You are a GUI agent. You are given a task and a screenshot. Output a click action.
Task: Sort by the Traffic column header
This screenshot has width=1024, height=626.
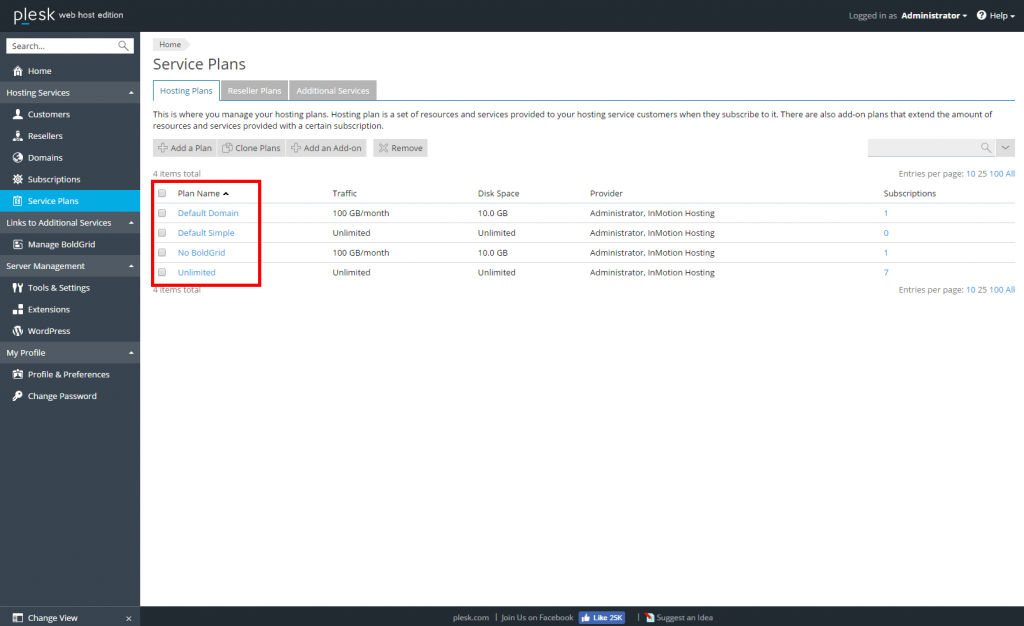click(x=344, y=193)
